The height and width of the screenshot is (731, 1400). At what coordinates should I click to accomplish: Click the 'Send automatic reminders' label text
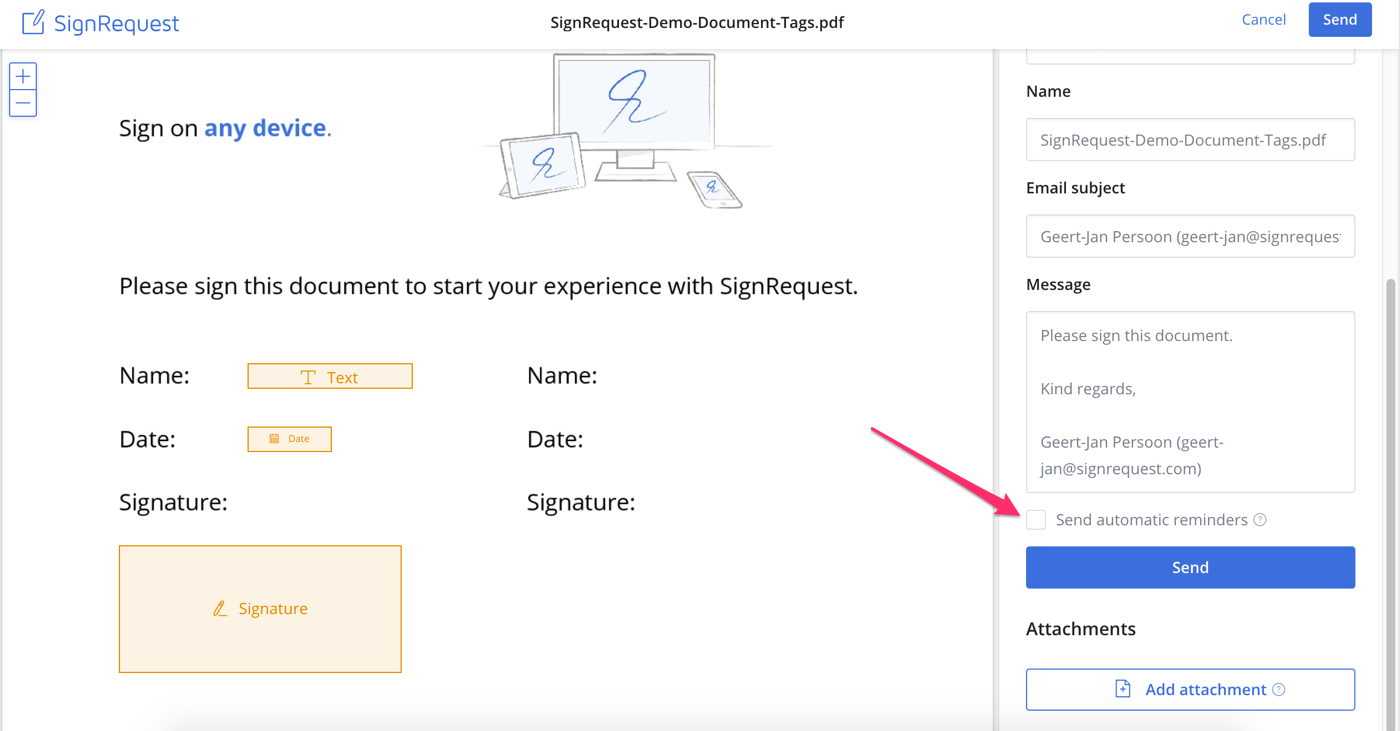(1151, 520)
